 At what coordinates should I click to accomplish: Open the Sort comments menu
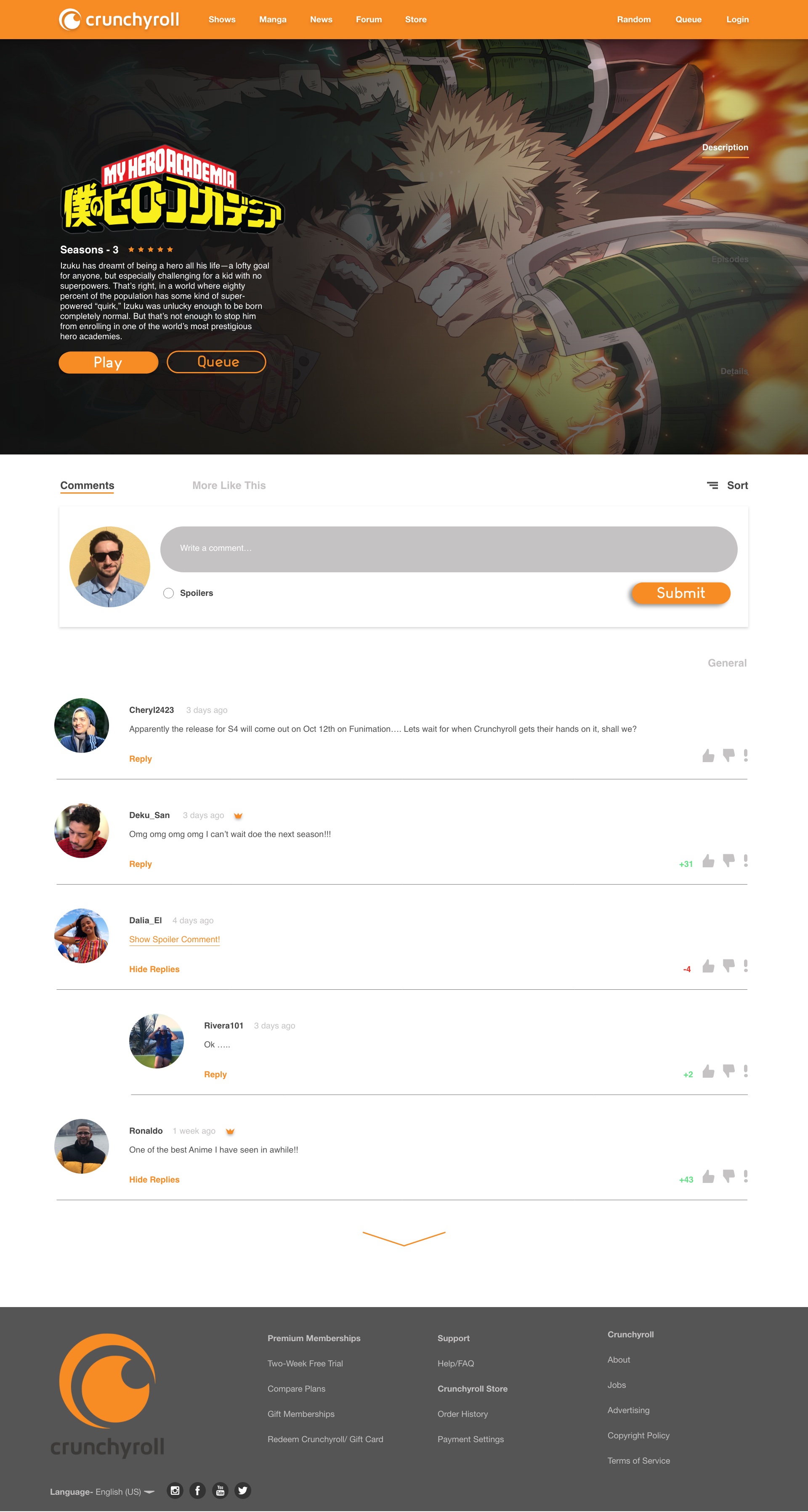tap(728, 485)
